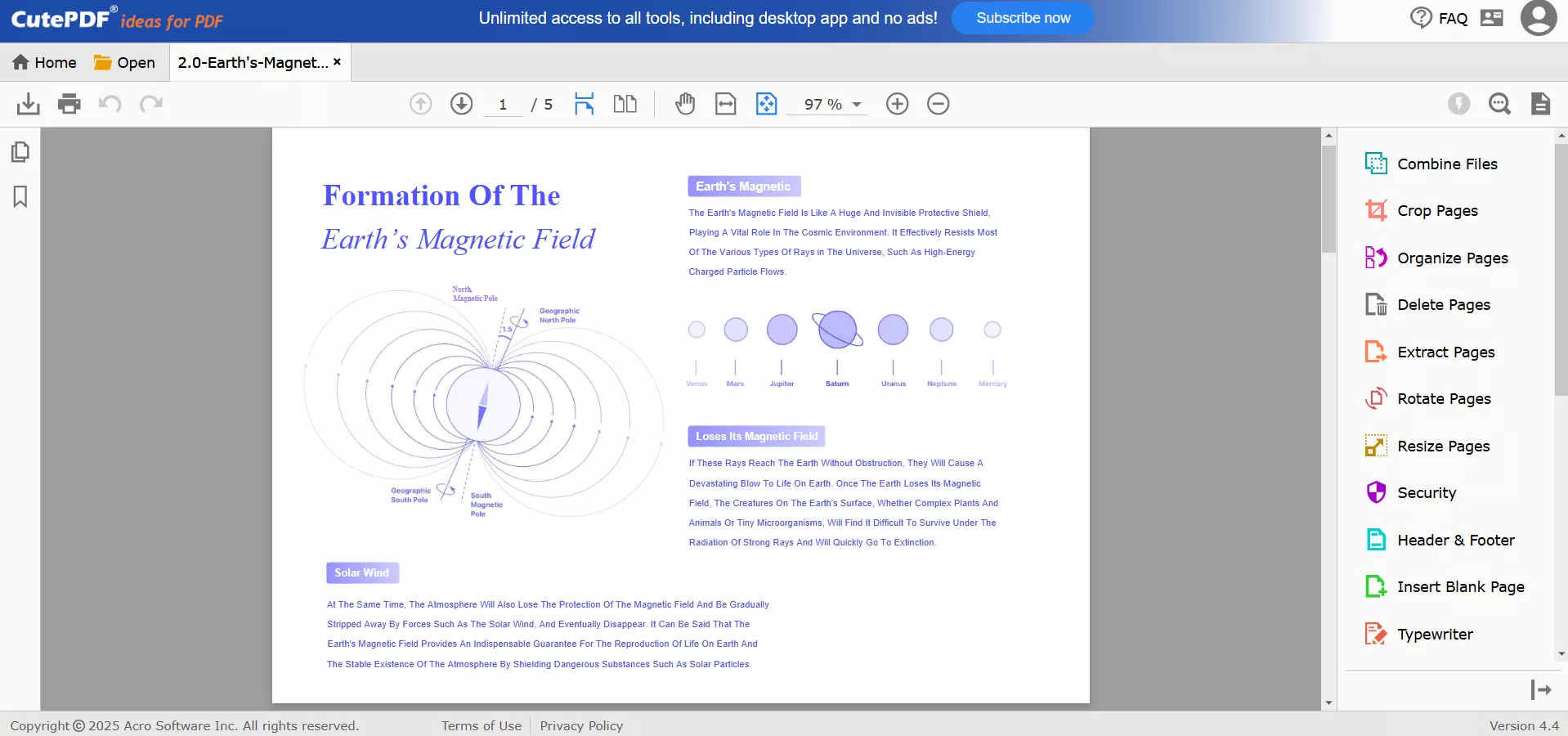Screen dimensions: 1568x736
Task: Open the Privacy Policy link
Action: click(x=580, y=725)
